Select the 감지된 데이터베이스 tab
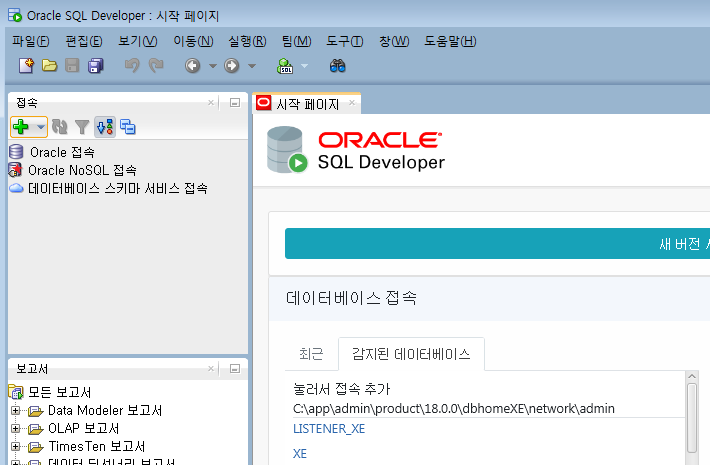The width and height of the screenshot is (710, 465). tap(411, 354)
